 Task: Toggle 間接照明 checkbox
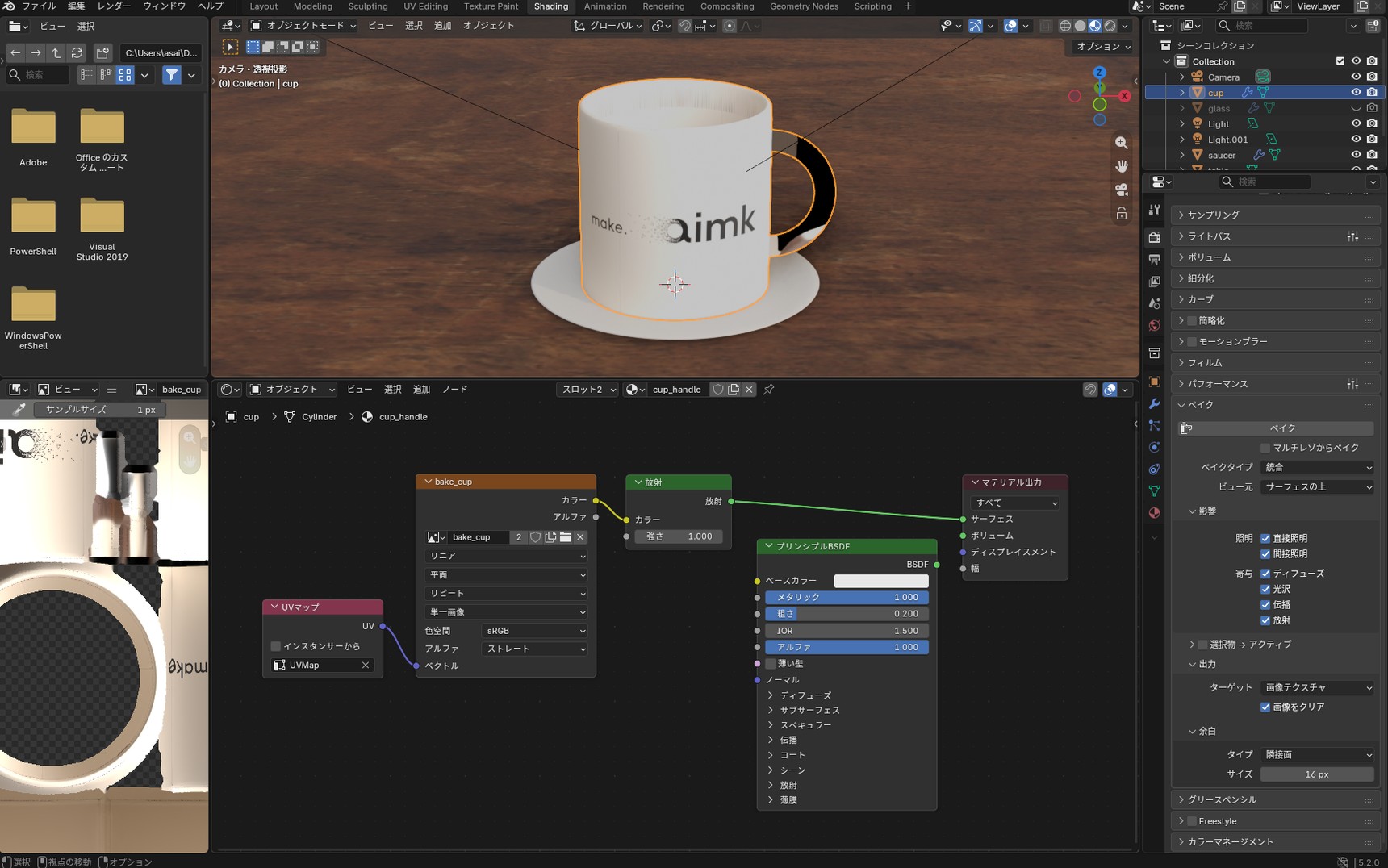pos(1265,554)
